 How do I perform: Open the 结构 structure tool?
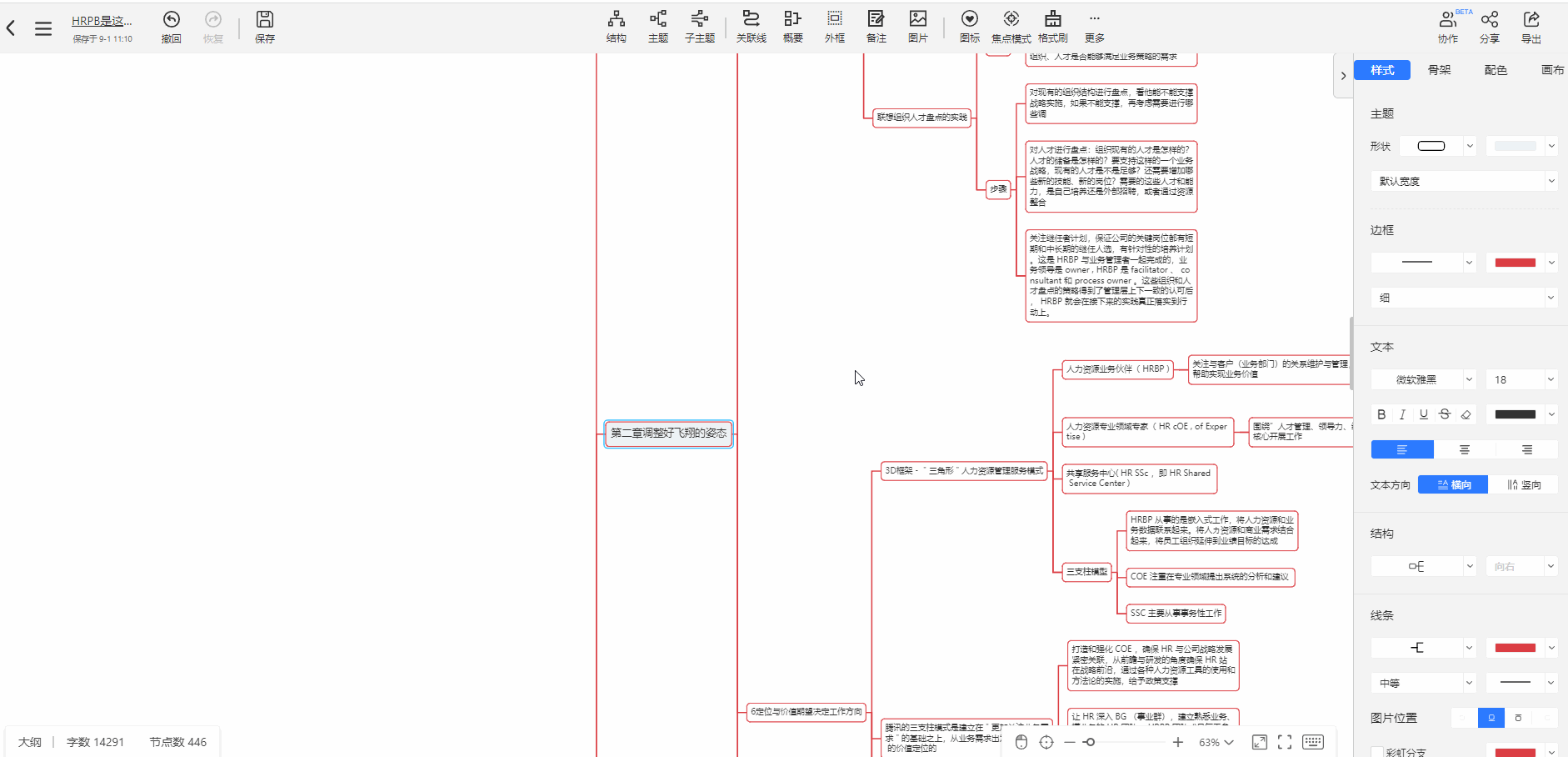(x=617, y=27)
